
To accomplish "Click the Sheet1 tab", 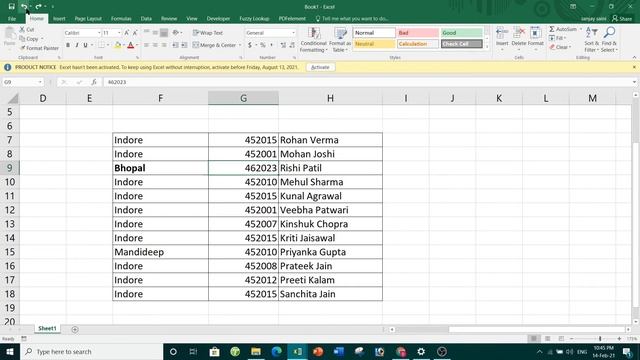I will (x=47, y=329).
